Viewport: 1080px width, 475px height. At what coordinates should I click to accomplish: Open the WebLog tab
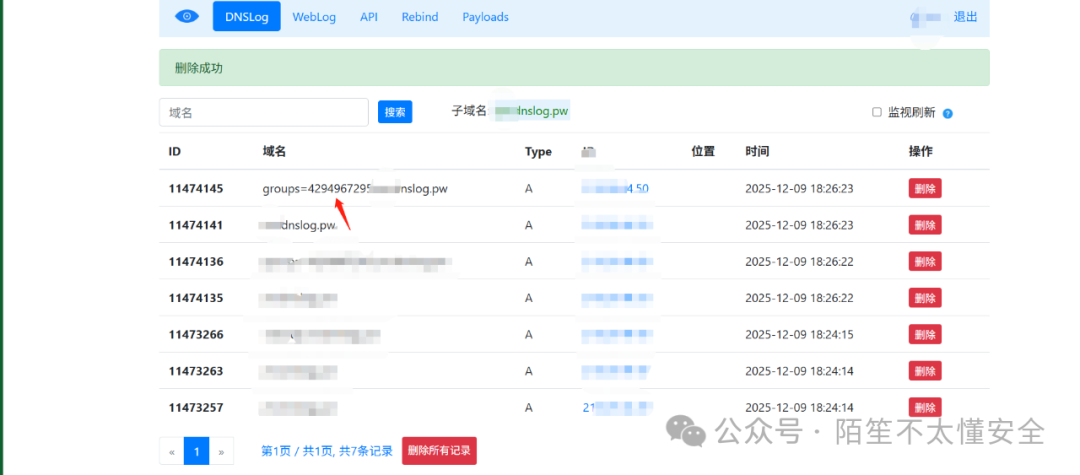313,17
